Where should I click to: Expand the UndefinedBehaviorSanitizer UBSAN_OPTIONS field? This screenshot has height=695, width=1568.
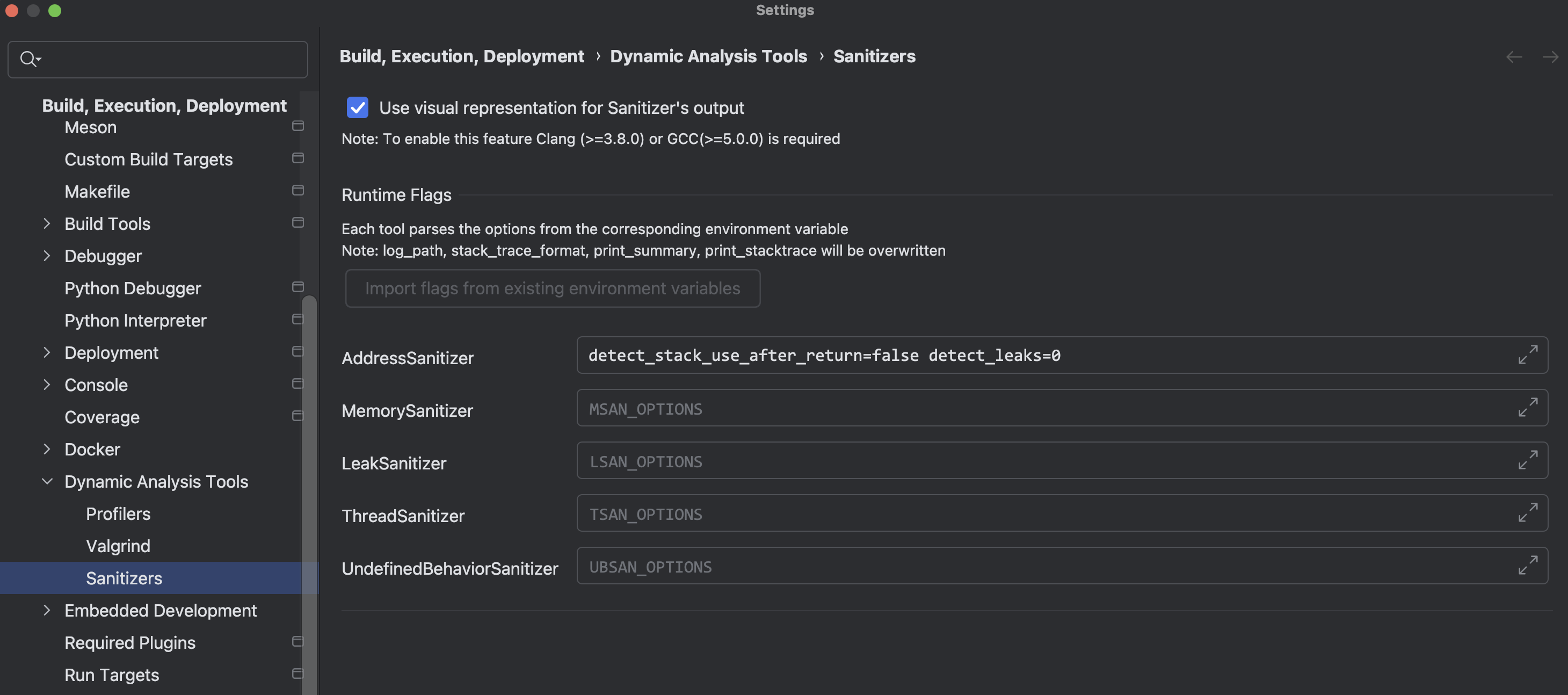(1528, 566)
